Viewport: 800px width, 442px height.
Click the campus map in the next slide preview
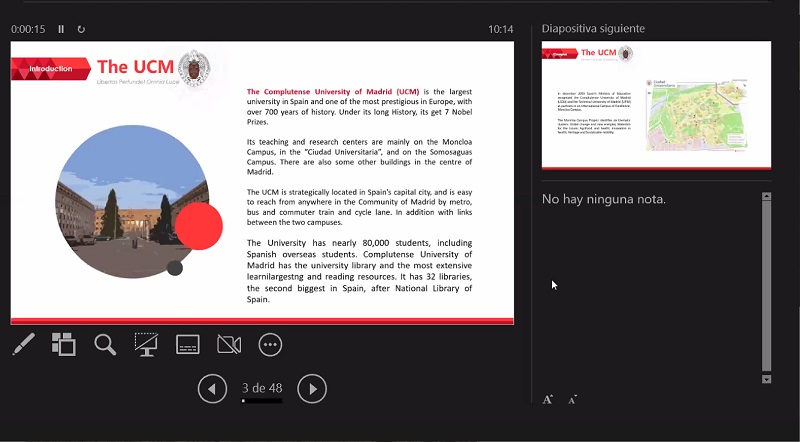[697, 115]
